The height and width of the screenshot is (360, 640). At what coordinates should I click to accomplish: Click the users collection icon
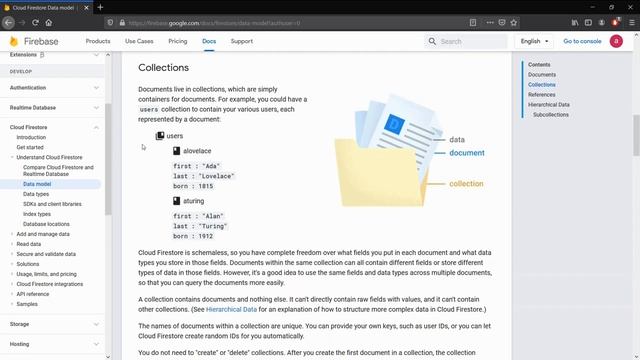click(160, 136)
